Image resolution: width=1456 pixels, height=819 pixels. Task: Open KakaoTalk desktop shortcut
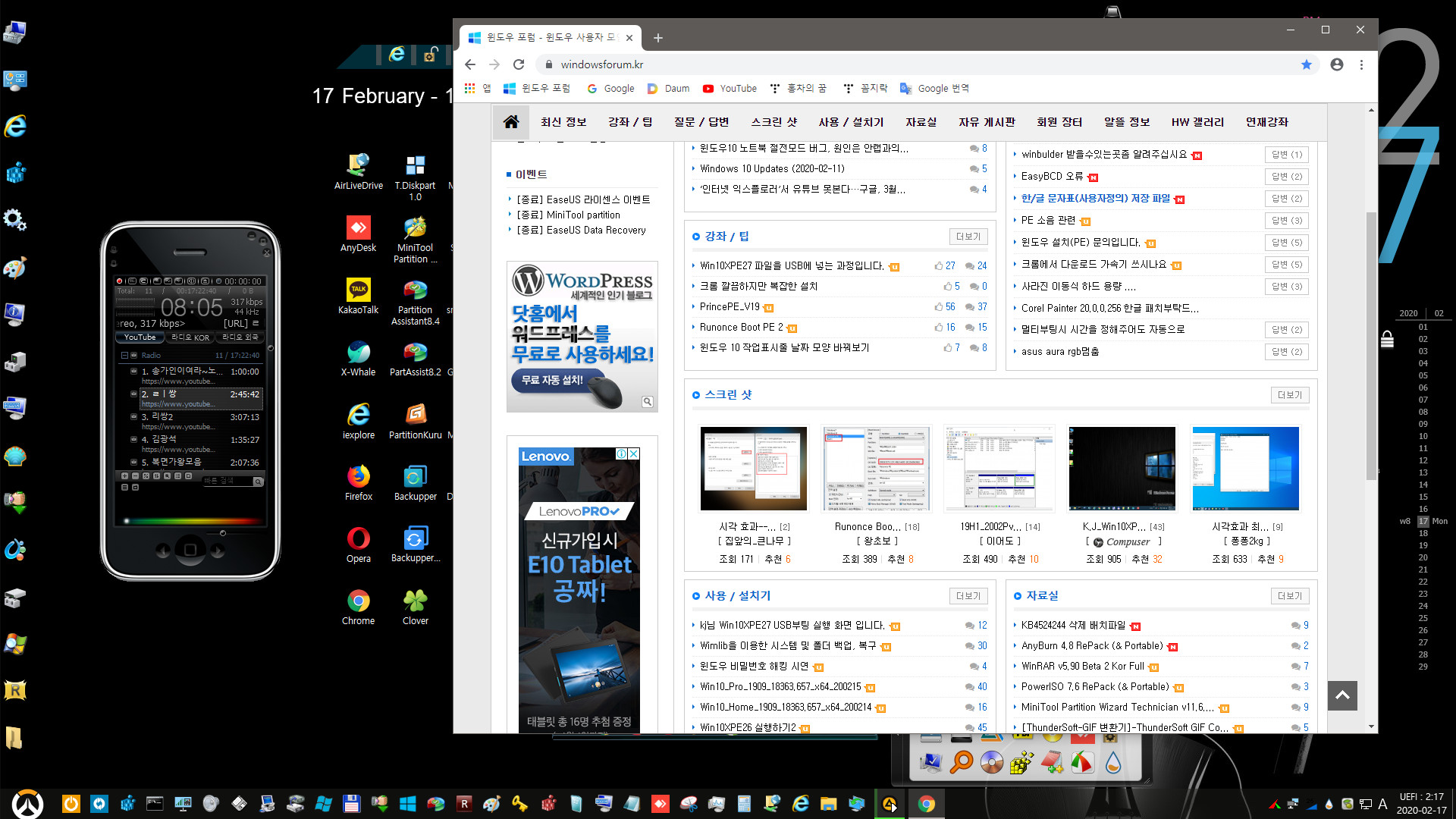click(358, 296)
